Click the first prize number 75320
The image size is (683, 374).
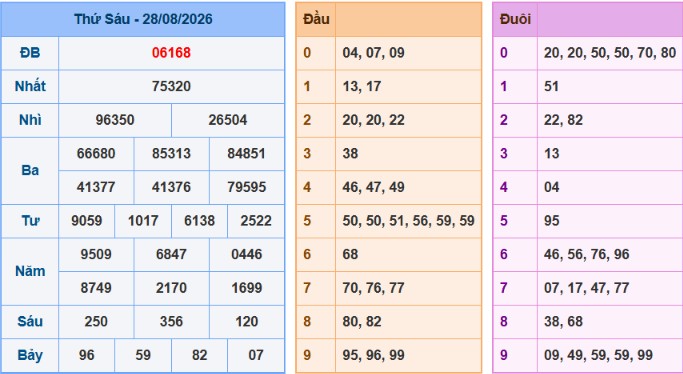click(171, 86)
